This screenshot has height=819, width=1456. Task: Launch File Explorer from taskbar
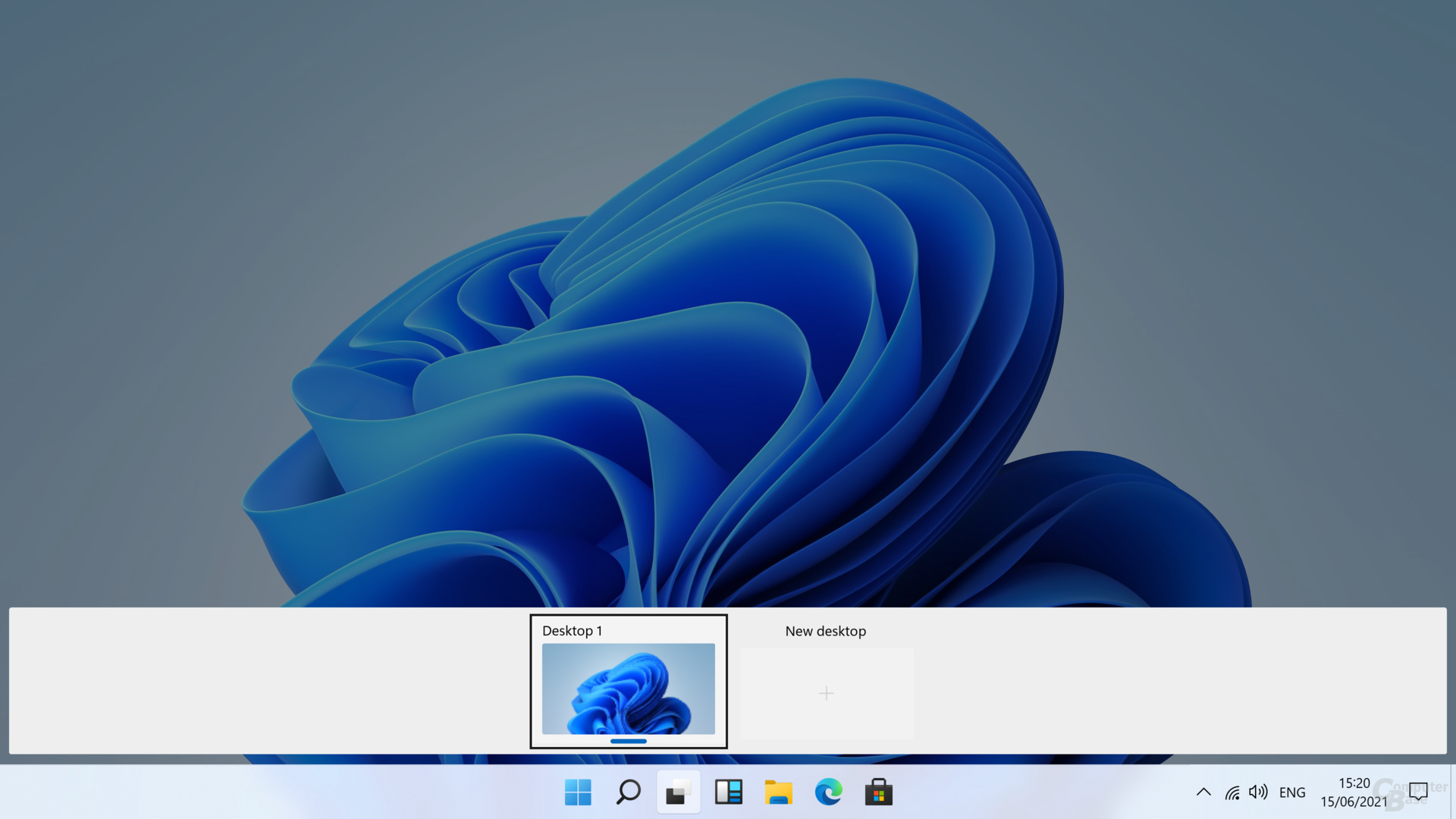pyautogui.click(x=779, y=792)
